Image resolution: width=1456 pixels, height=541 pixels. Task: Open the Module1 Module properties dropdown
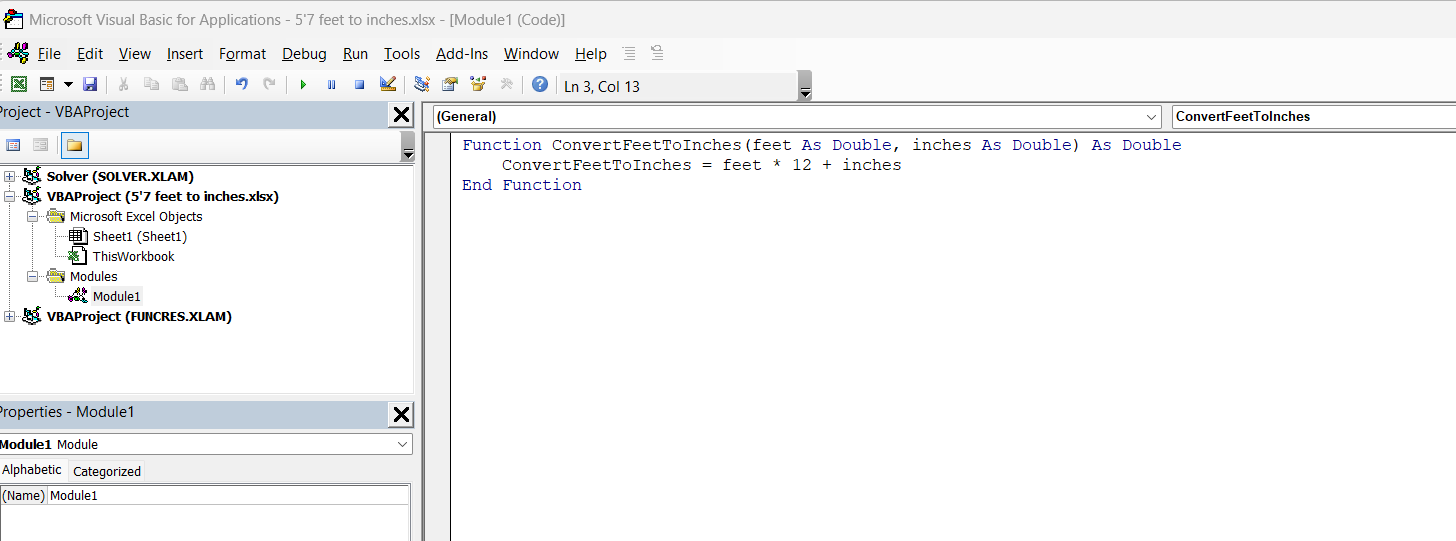tap(402, 444)
